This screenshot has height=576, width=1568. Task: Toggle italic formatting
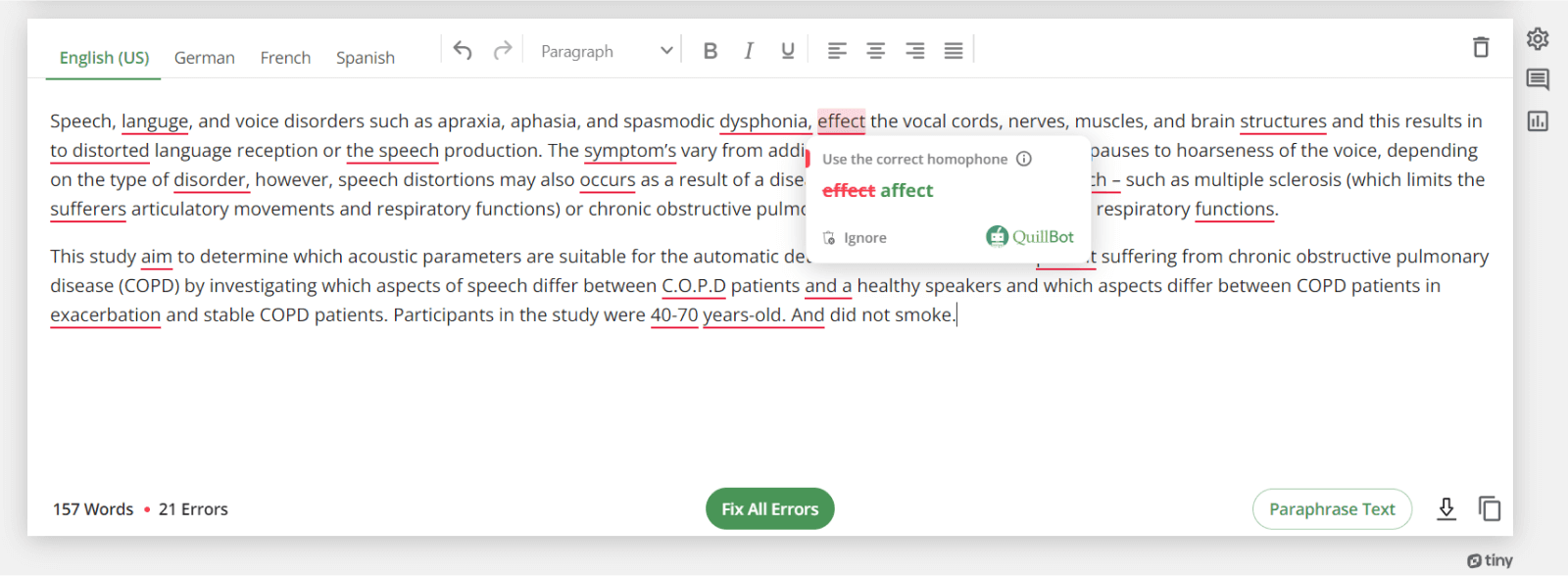(749, 51)
